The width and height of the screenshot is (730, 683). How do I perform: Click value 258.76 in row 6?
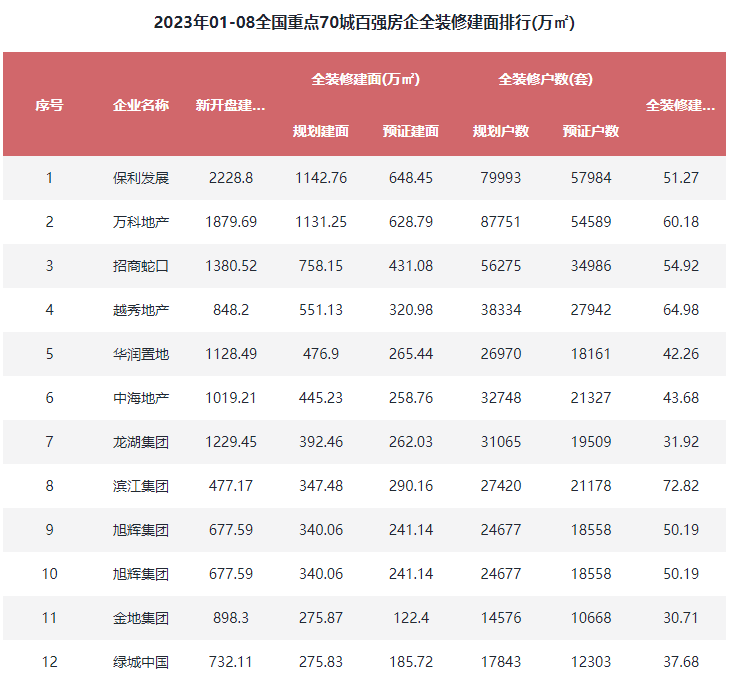(411, 398)
